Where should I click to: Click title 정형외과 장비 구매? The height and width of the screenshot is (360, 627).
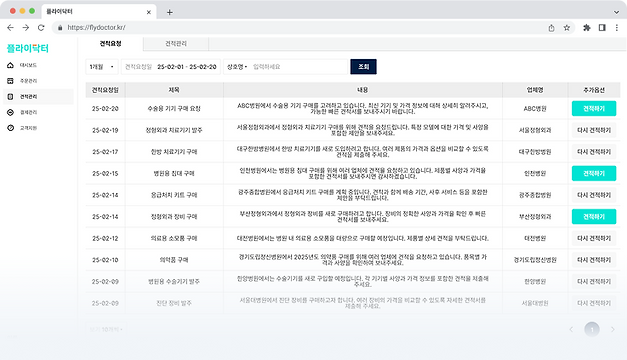pyautogui.click(x=174, y=217)
